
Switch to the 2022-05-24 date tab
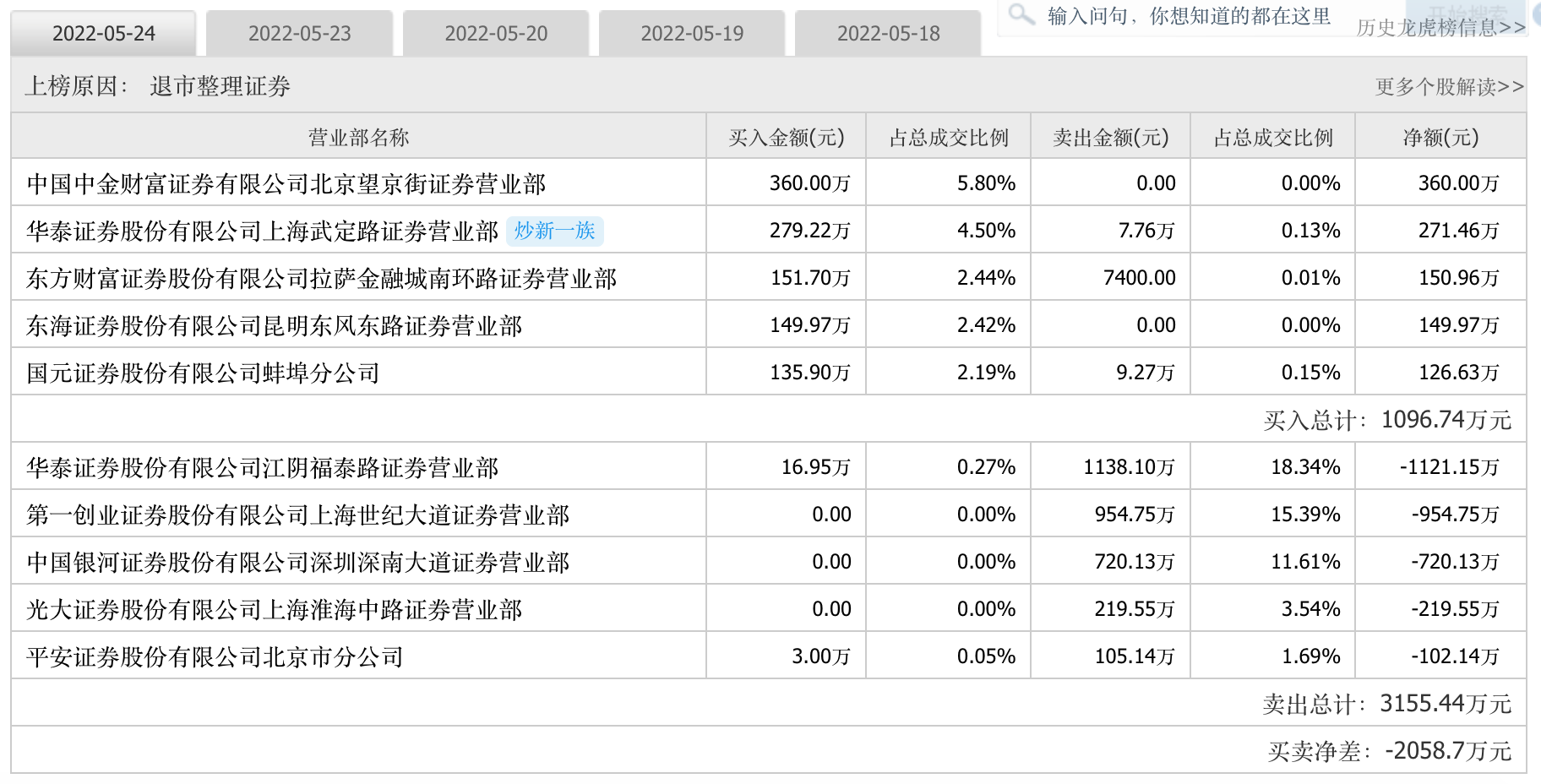point(103,33)
